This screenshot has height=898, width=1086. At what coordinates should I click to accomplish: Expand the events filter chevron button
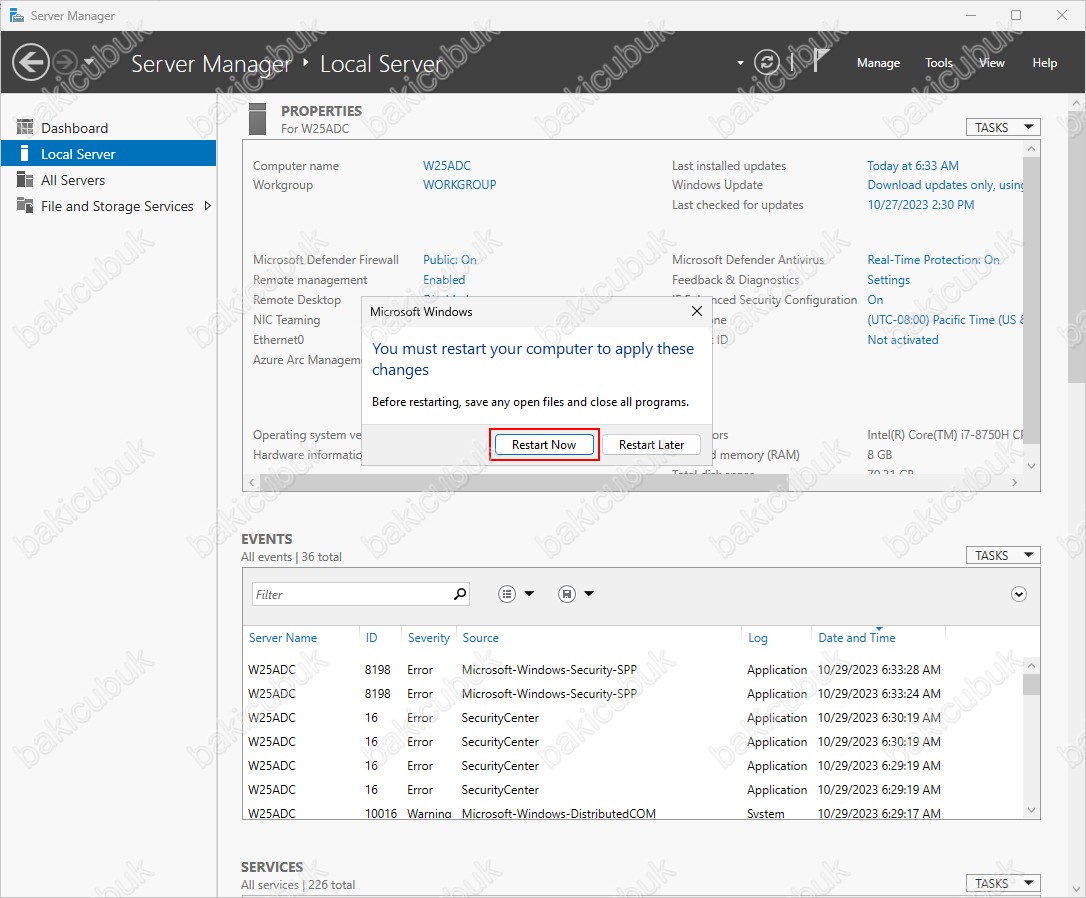click(1018, 594)
